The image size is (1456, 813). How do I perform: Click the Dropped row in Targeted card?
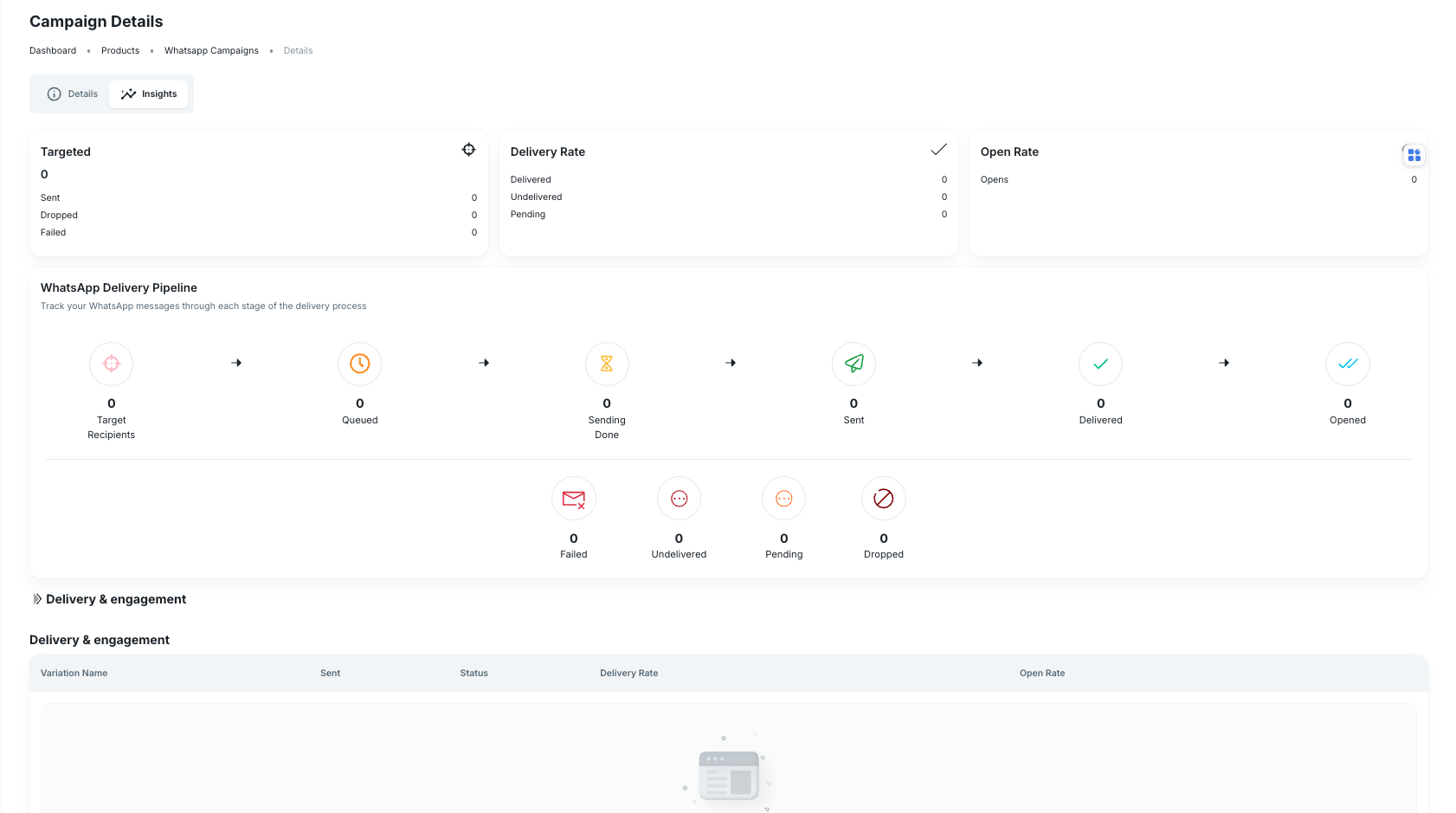259,215
